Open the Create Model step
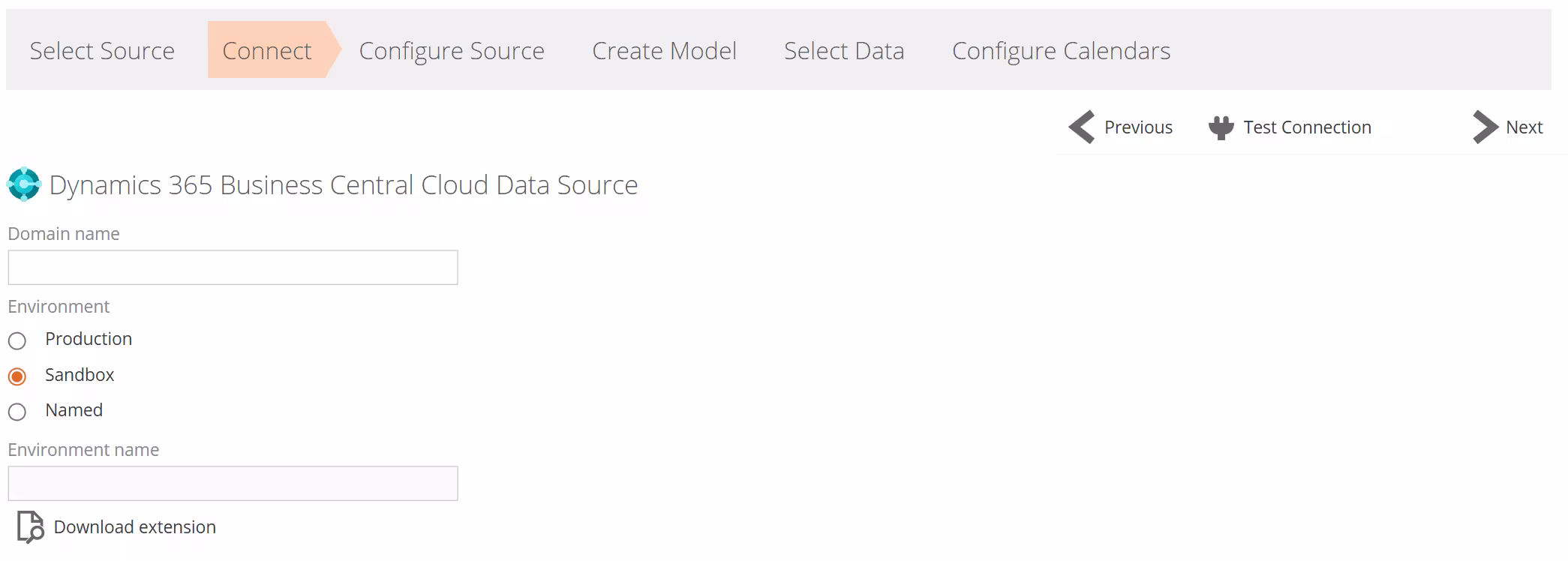The height and width of the screenshot is (561, 1568). point(664,51)
